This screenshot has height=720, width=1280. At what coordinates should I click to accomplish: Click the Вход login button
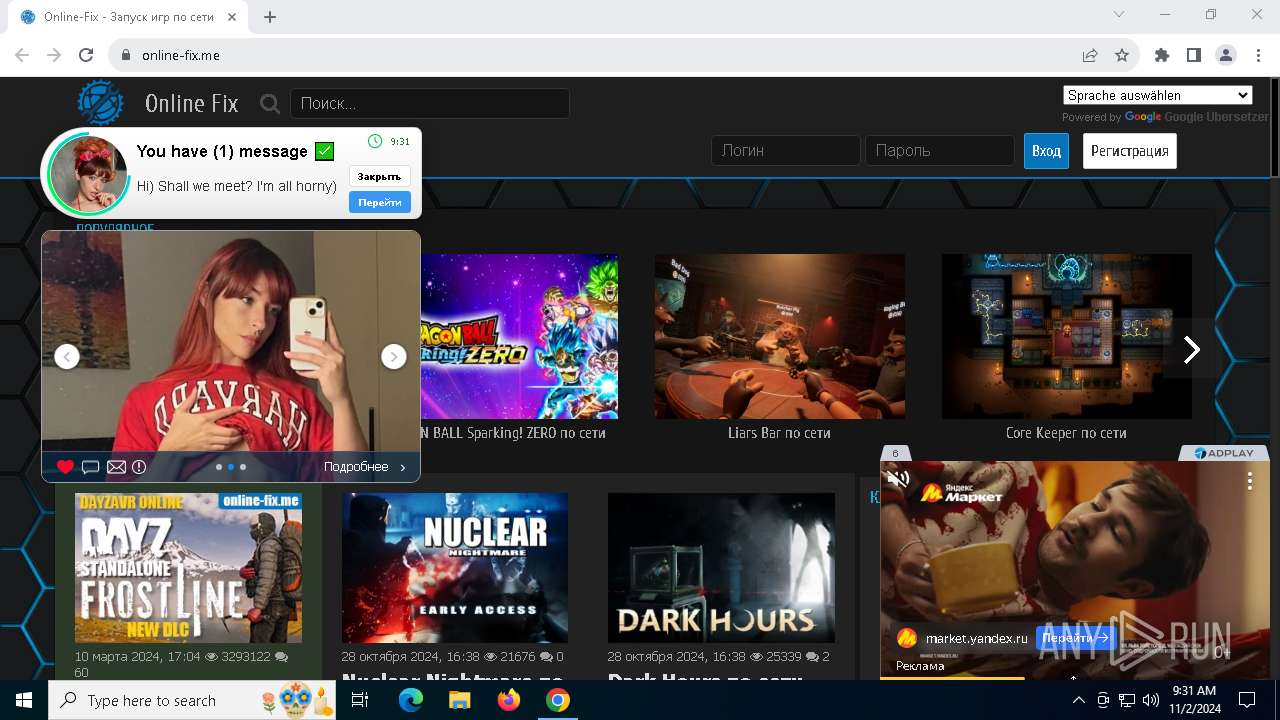(1046, 151)
